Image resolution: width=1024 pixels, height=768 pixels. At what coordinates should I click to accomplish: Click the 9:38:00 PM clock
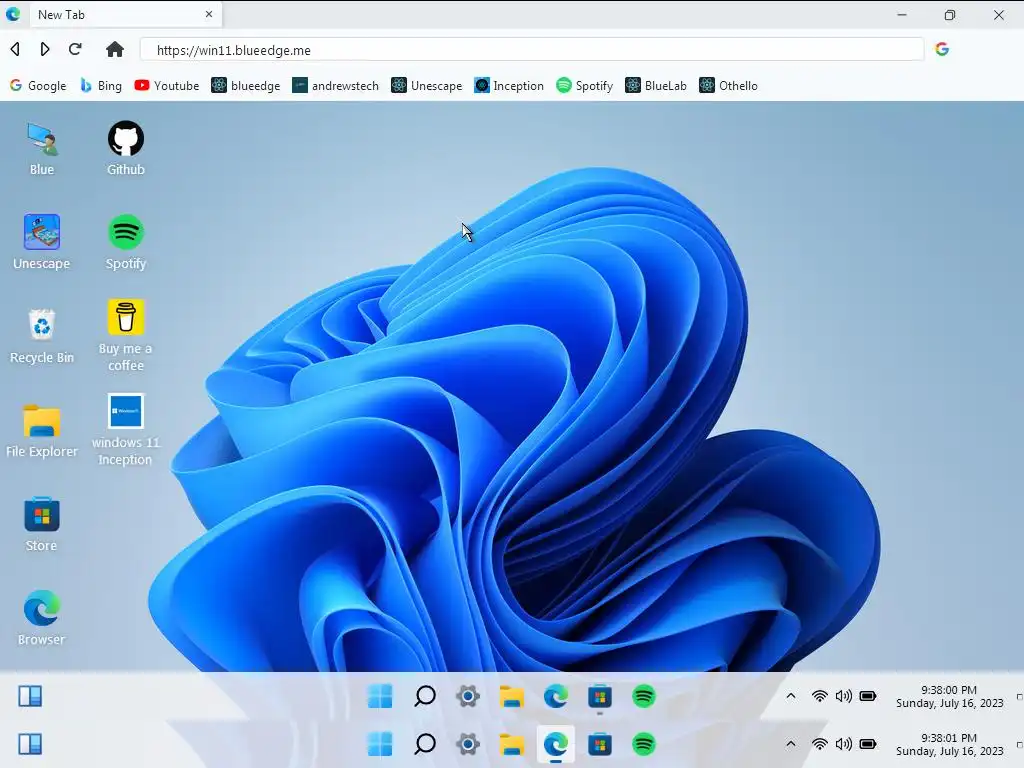(949, 696)
